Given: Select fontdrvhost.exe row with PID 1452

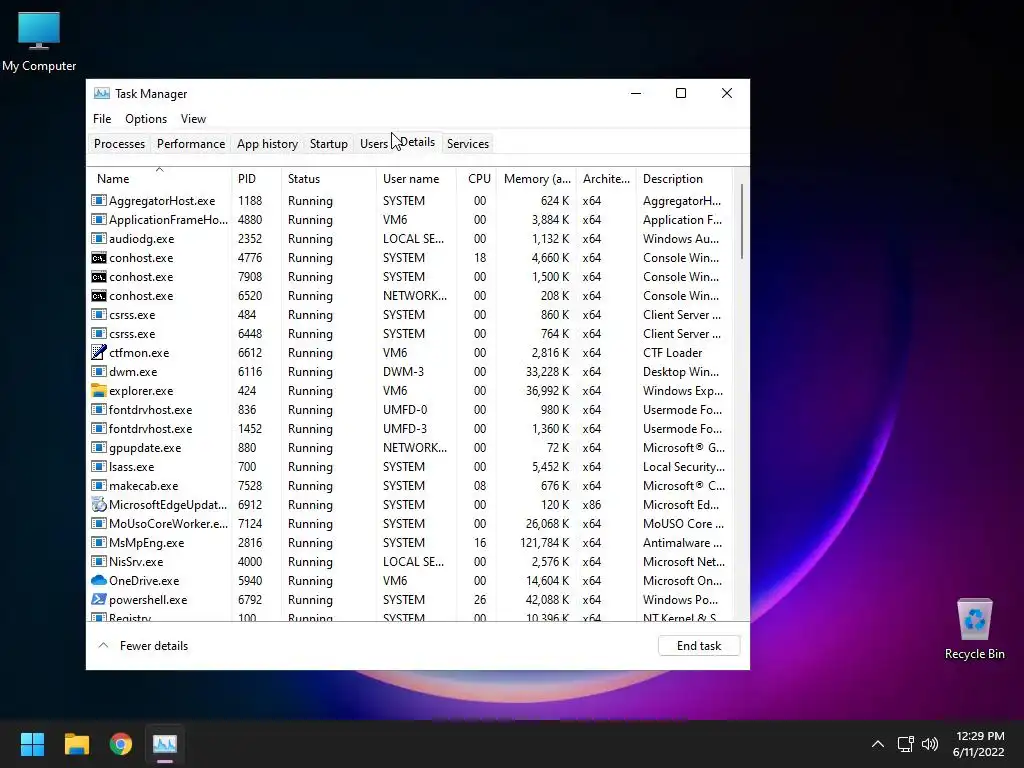Looking at the screenshot, I should [x=410, y=429].
